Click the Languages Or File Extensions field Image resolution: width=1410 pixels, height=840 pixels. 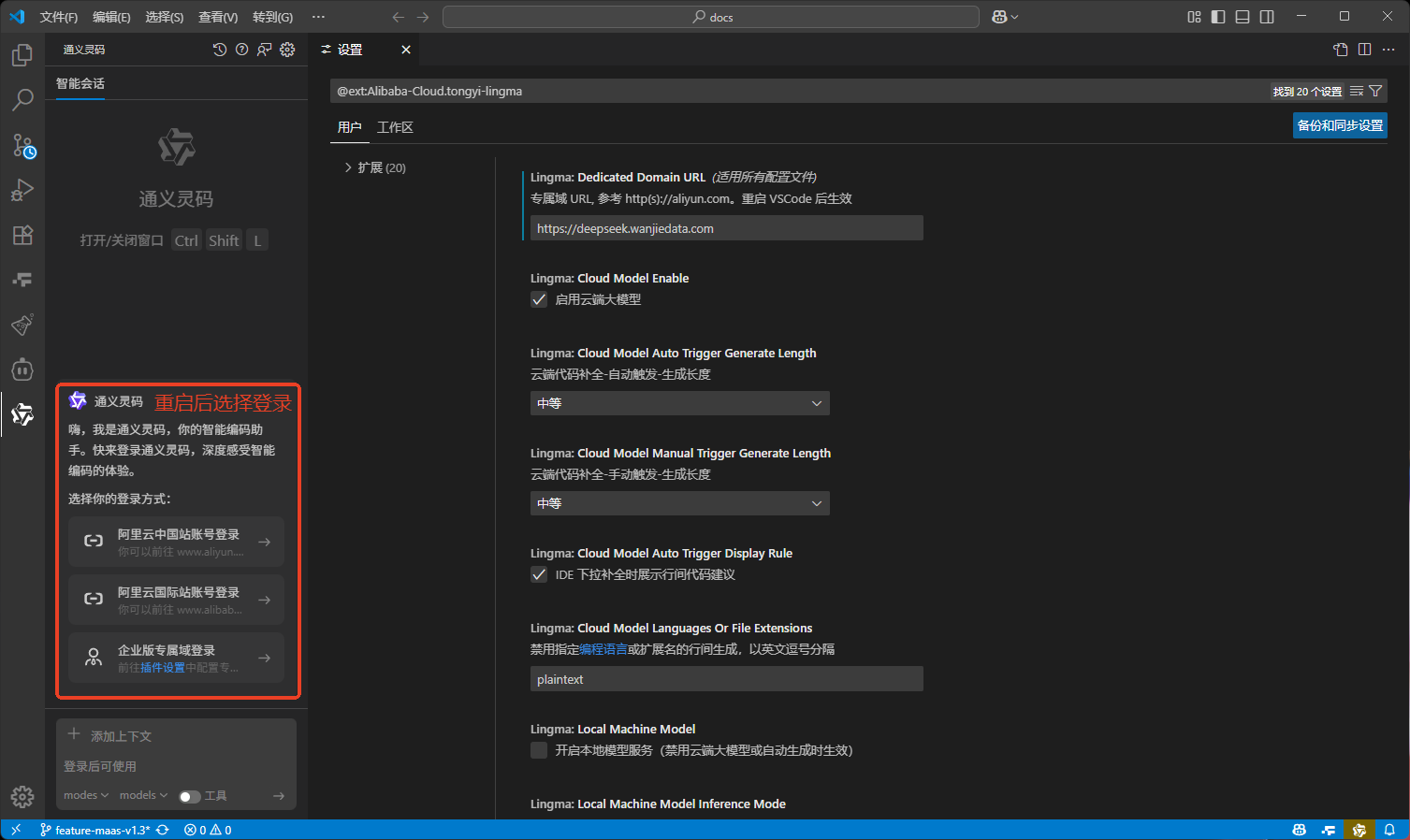coord(727,679)
